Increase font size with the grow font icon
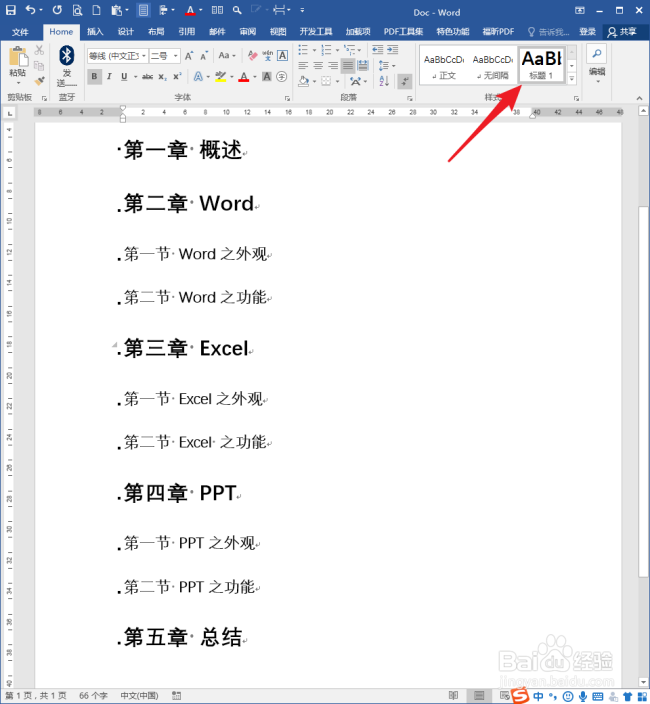 189,56
